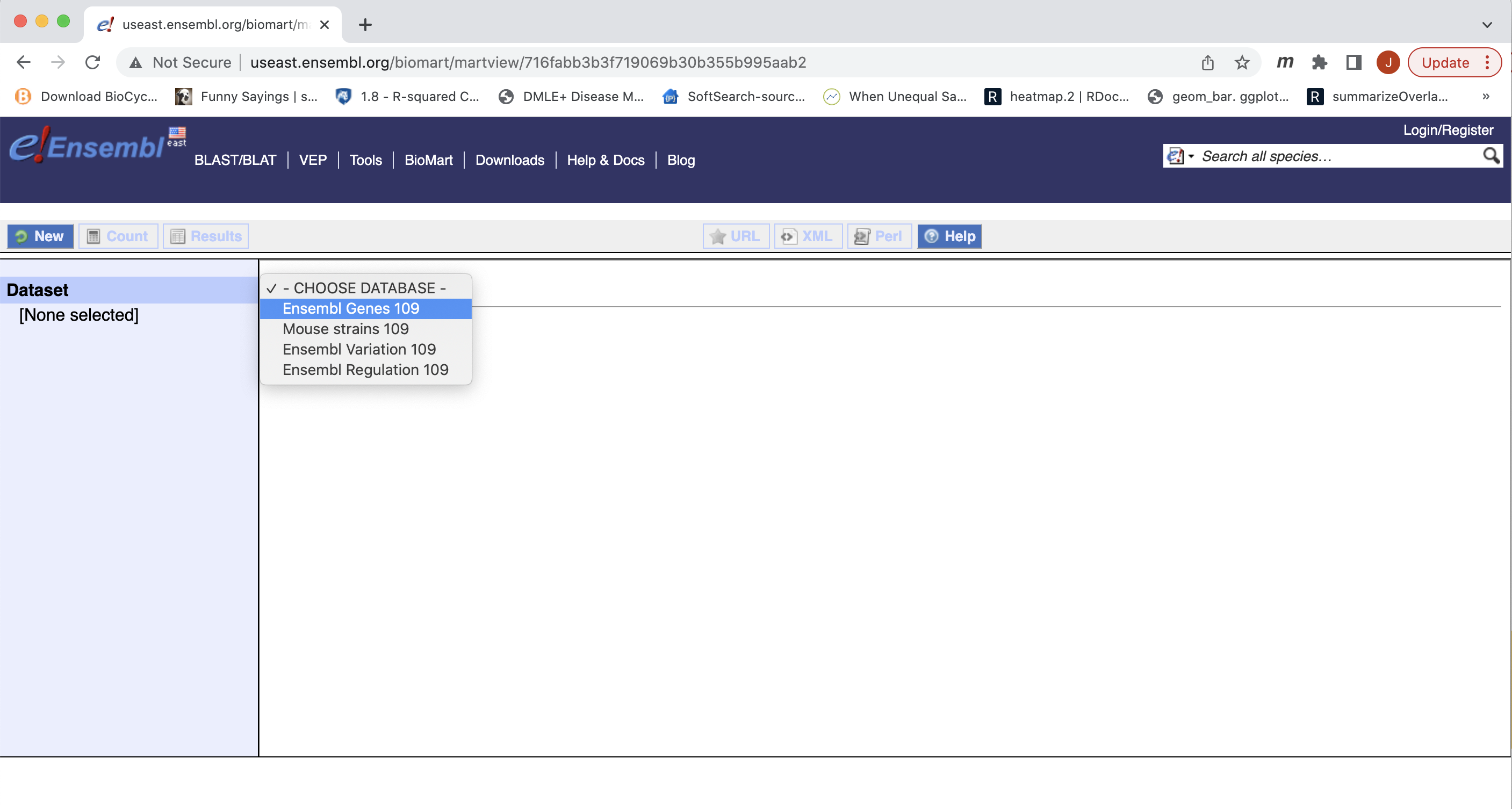The height and width of the screenshot is (809, 1512).
Task: Click the browser address bar URL
Action: click(528, 62)
